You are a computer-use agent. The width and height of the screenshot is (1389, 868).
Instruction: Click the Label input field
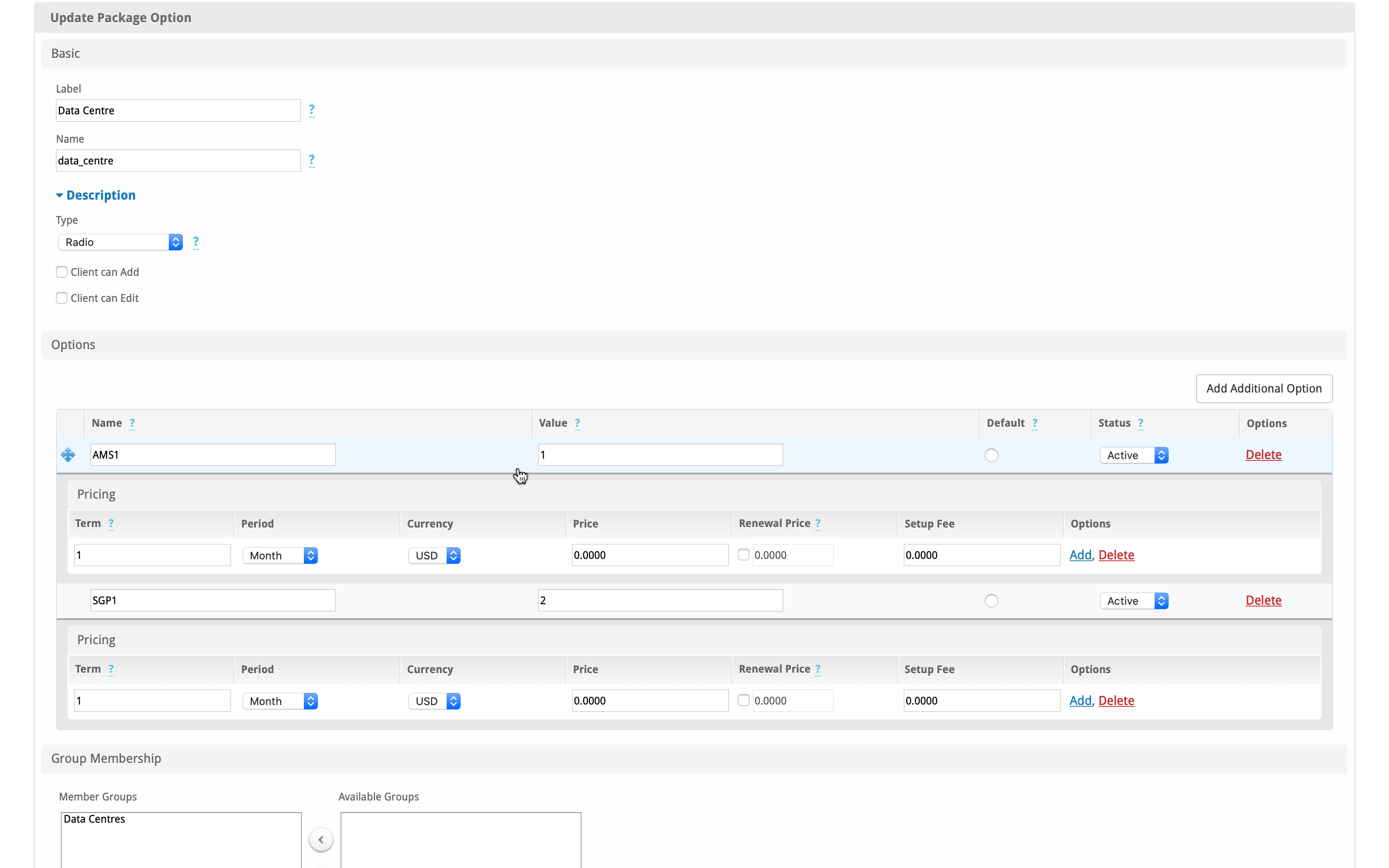(x=178, y=110)
